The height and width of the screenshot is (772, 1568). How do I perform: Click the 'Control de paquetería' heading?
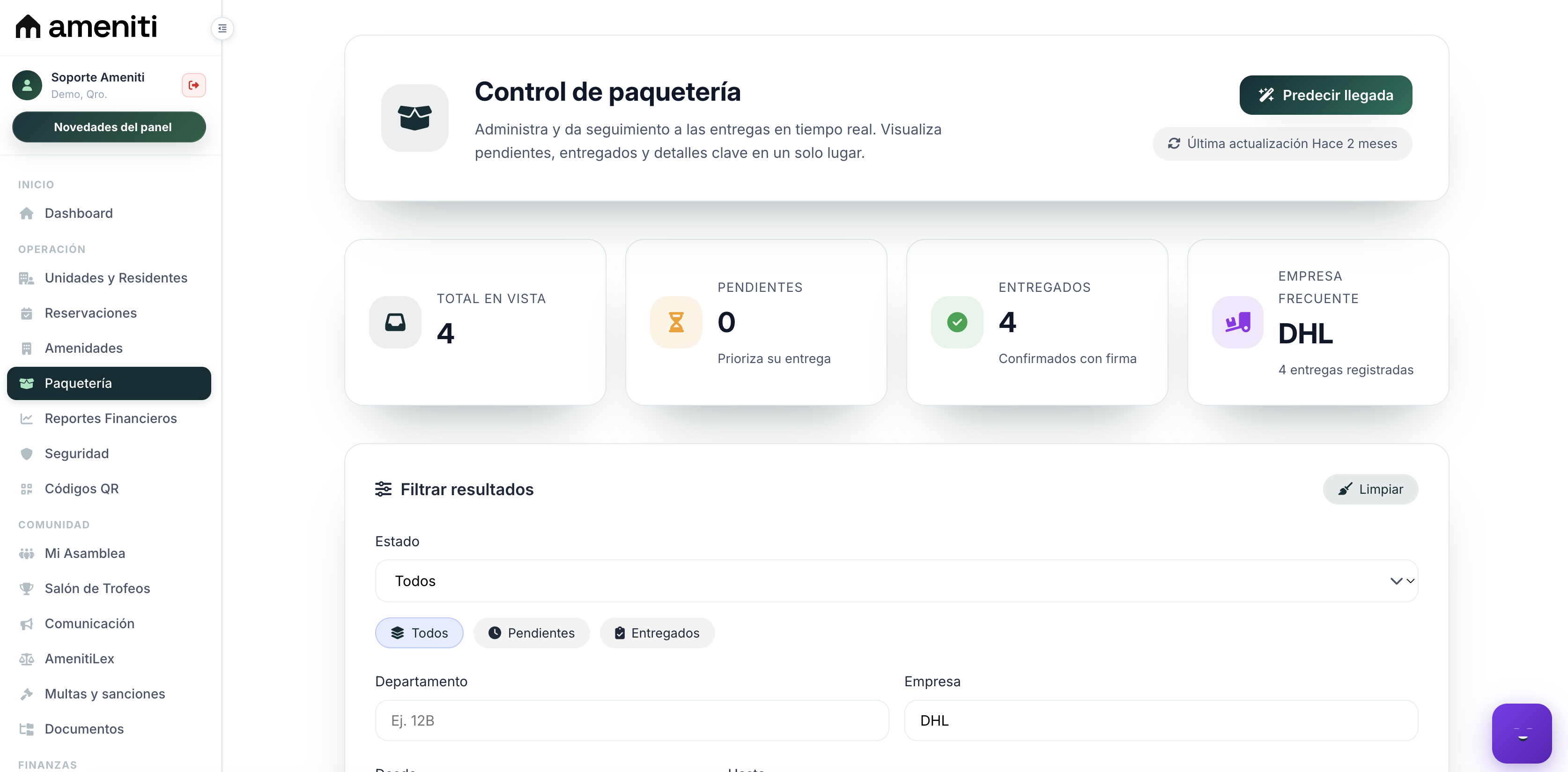[607, 92]
